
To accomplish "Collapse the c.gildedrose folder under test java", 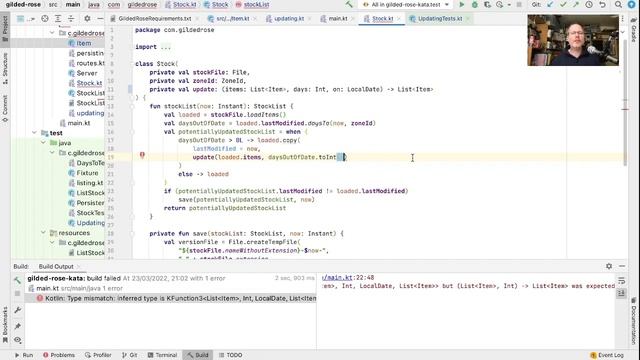I will pyautogui.click(x=52, y=153).
